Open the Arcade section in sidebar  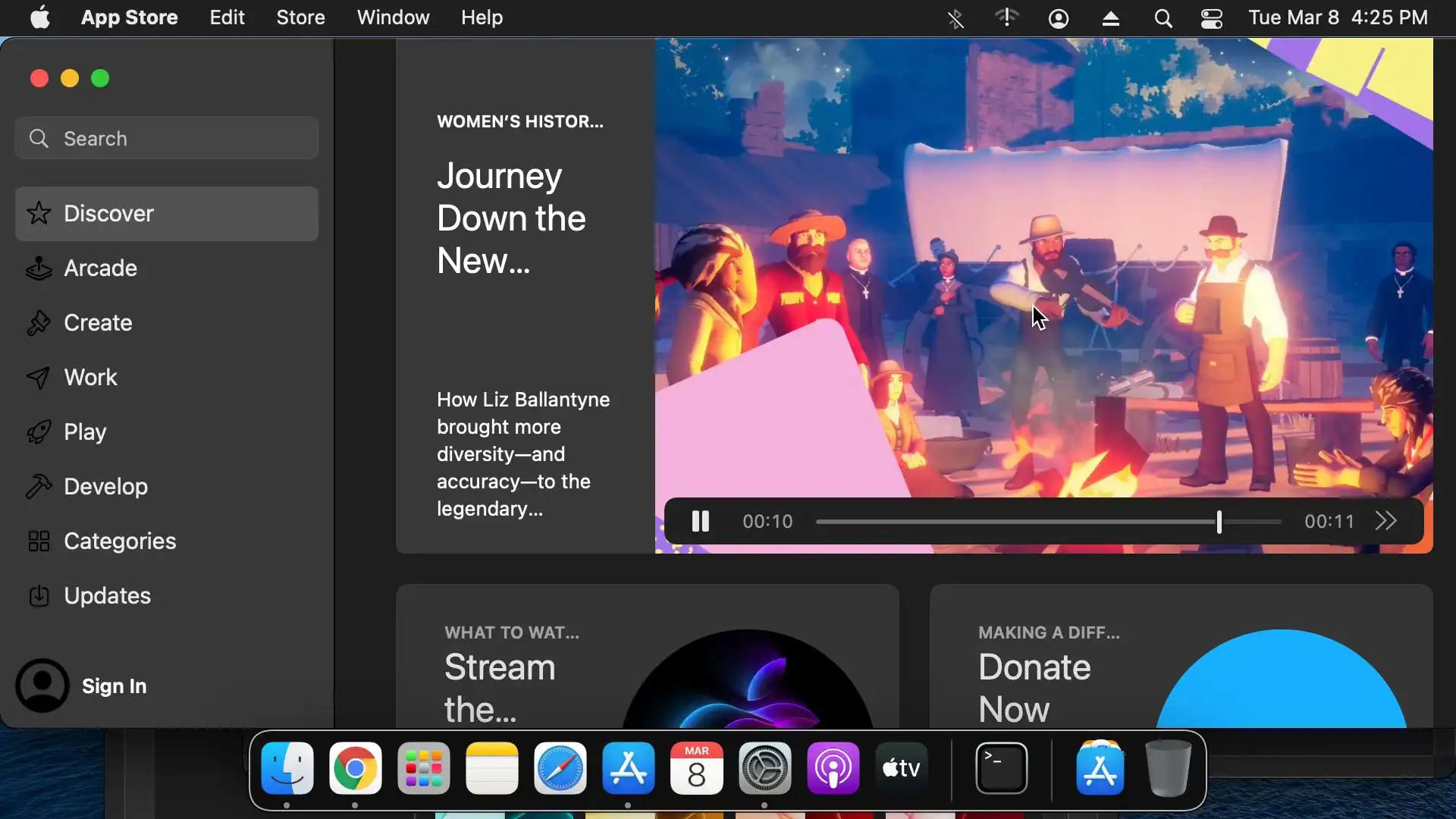tap(100, 268)
